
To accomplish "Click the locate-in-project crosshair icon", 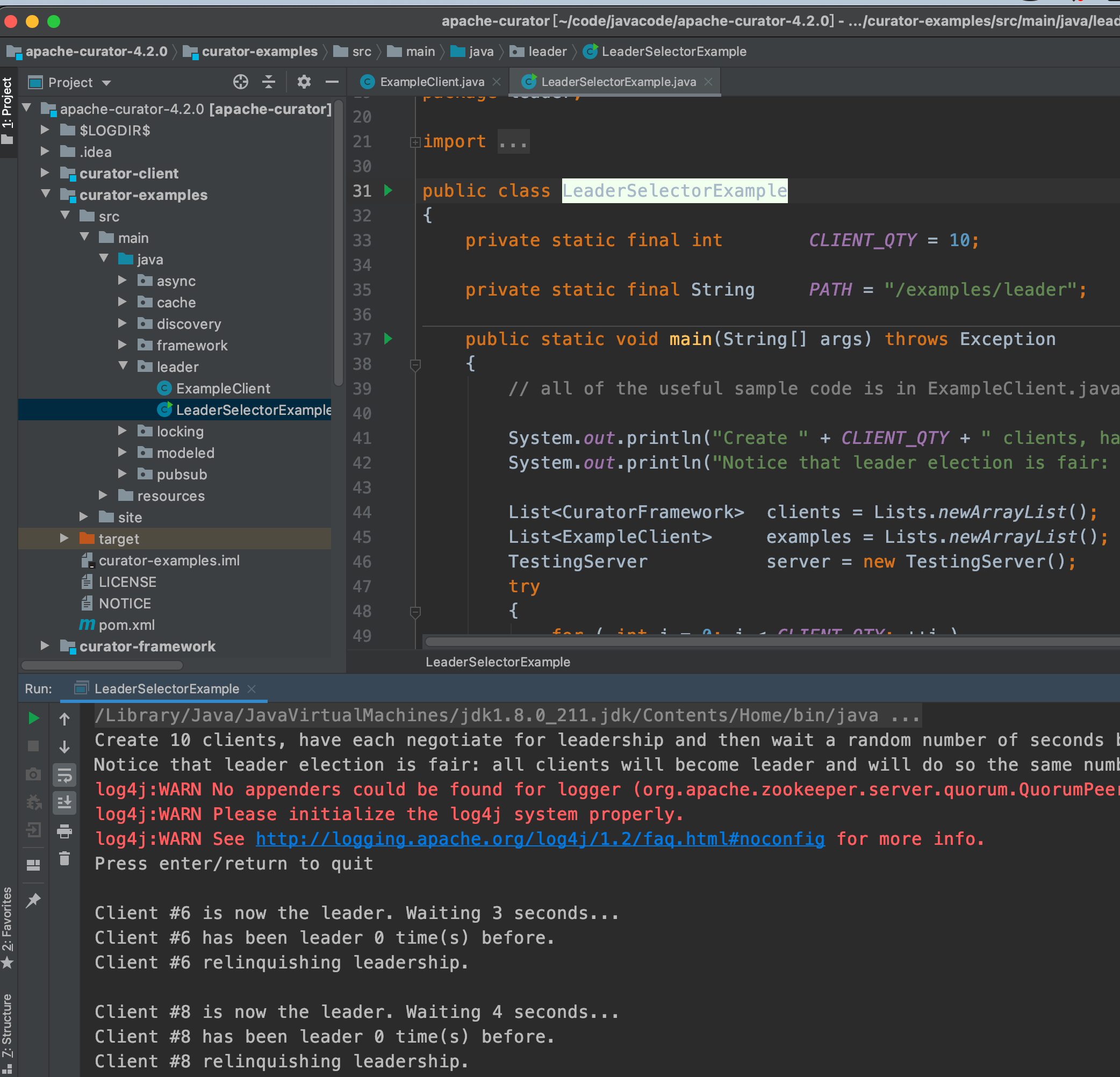I will 241,82.
